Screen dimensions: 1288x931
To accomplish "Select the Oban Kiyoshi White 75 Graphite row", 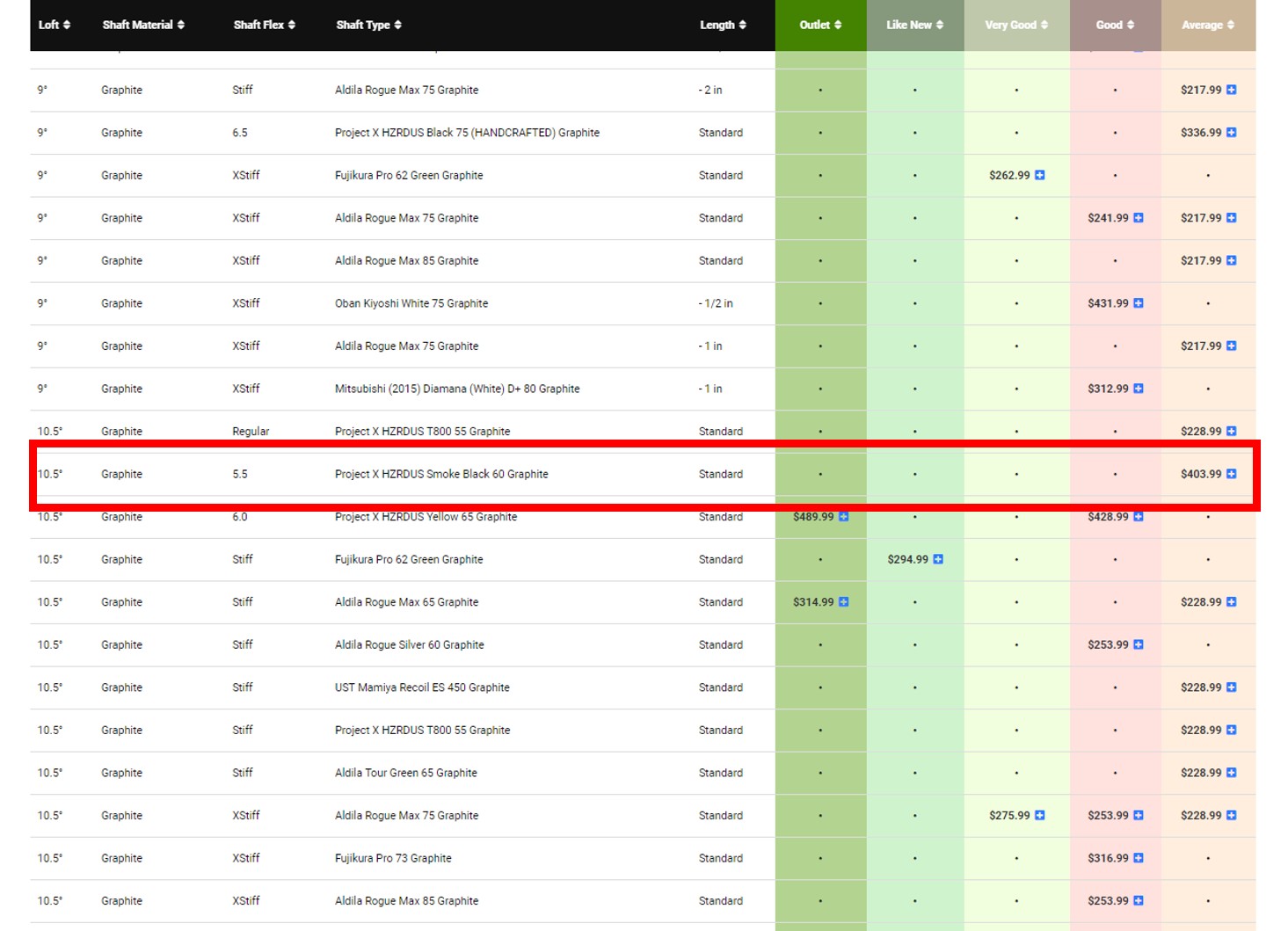I will point(411,303).
